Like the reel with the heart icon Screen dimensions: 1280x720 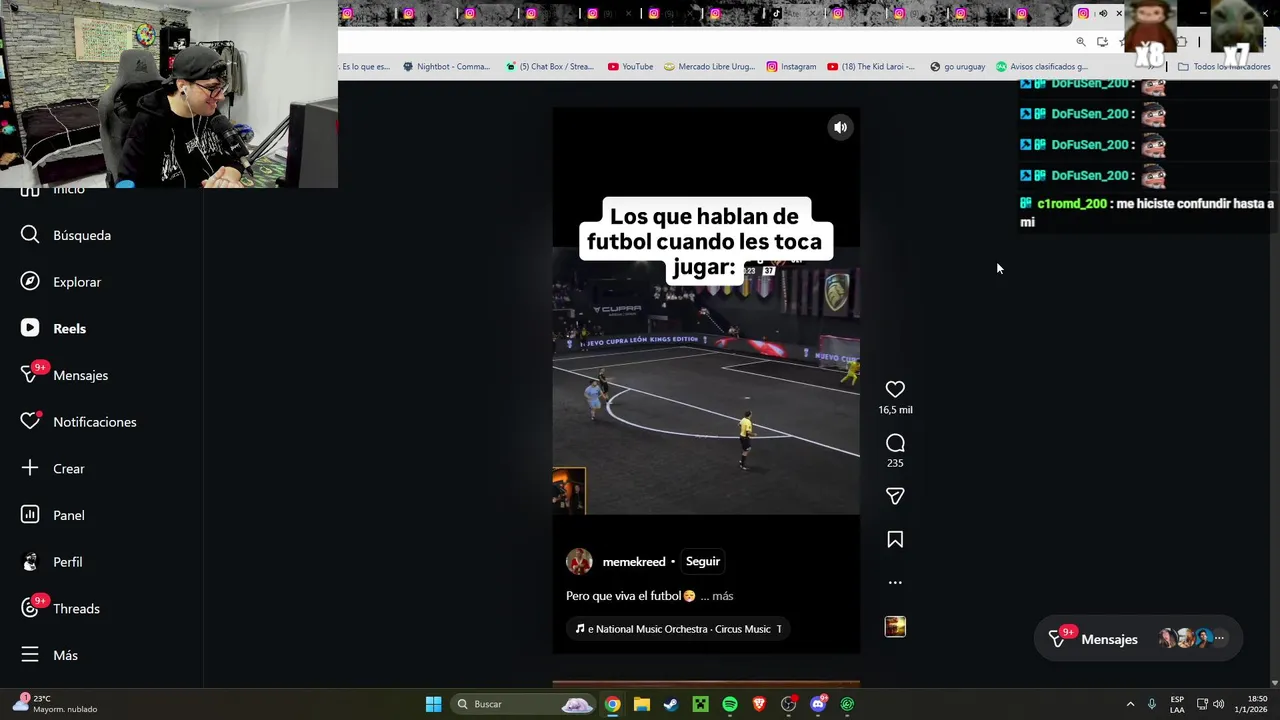895,389
